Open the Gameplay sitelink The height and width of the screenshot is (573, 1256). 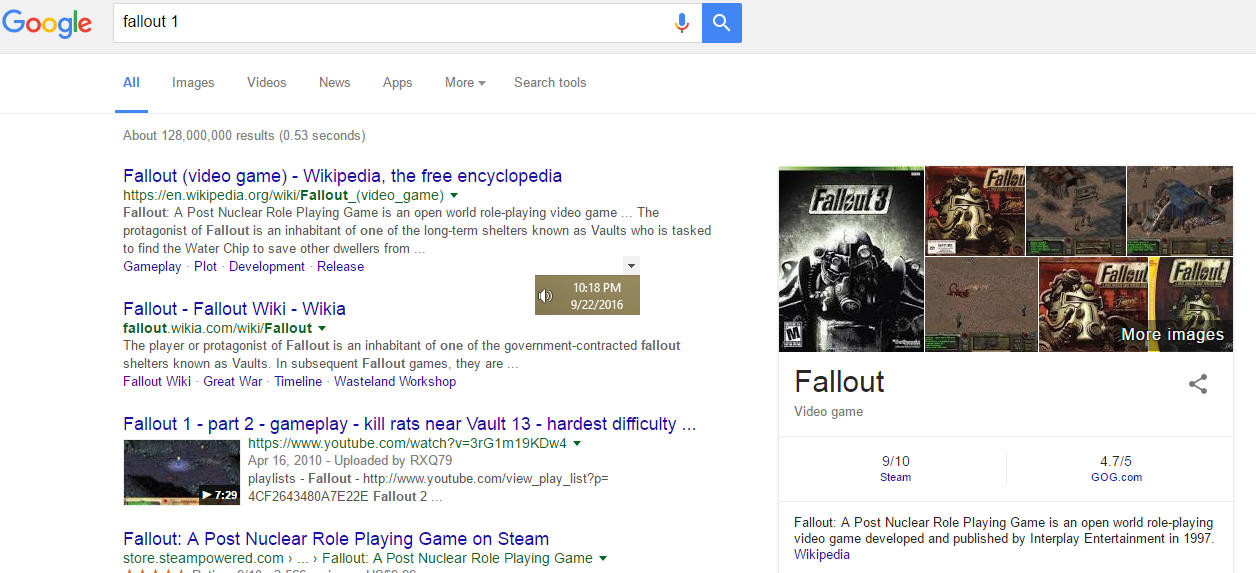point(152,267)
